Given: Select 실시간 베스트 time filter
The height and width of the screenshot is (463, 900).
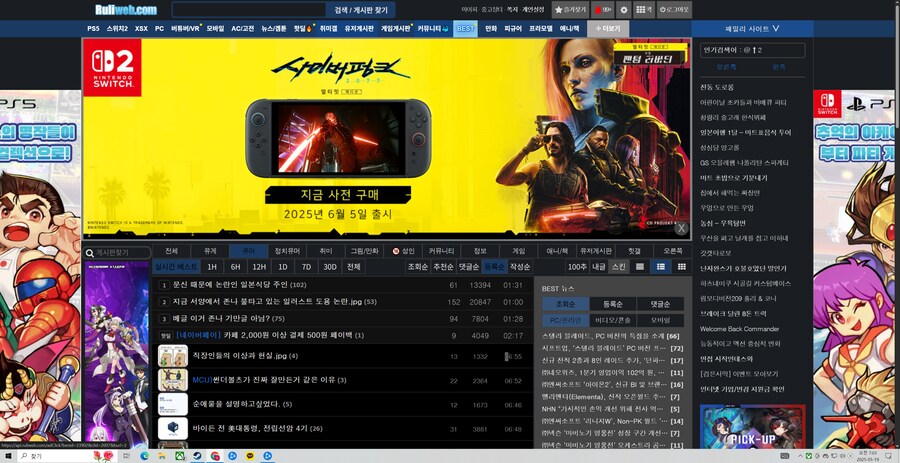Looking at the screenshot, I should [176, 267].
